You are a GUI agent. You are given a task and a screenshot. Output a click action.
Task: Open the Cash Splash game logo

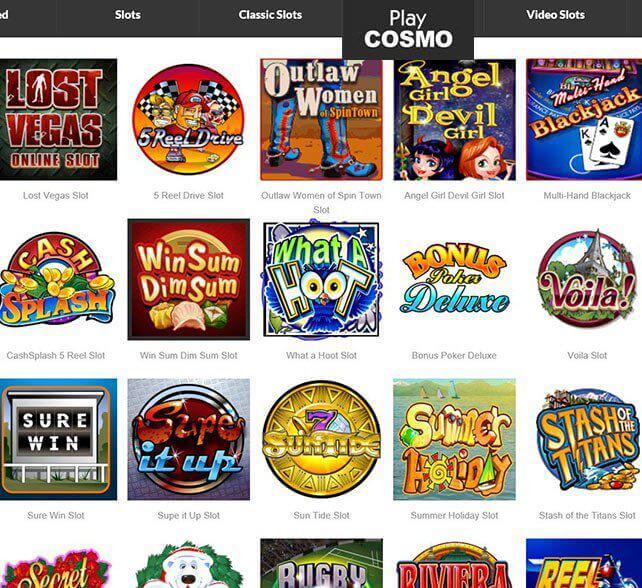click(x=57, y=279)
